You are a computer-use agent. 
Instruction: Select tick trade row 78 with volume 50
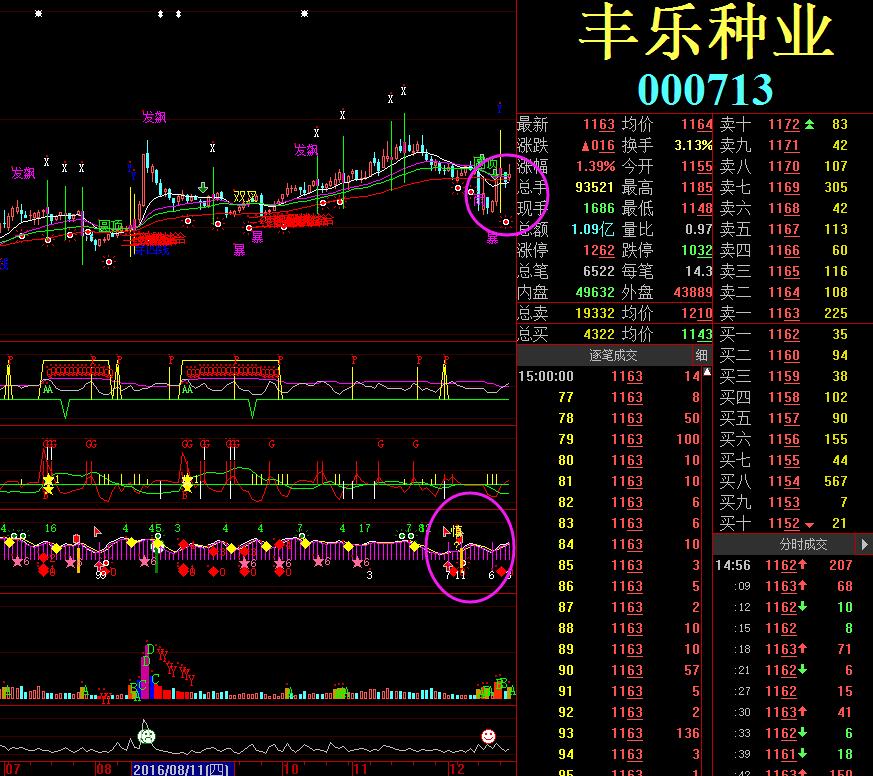pos(609,418)
